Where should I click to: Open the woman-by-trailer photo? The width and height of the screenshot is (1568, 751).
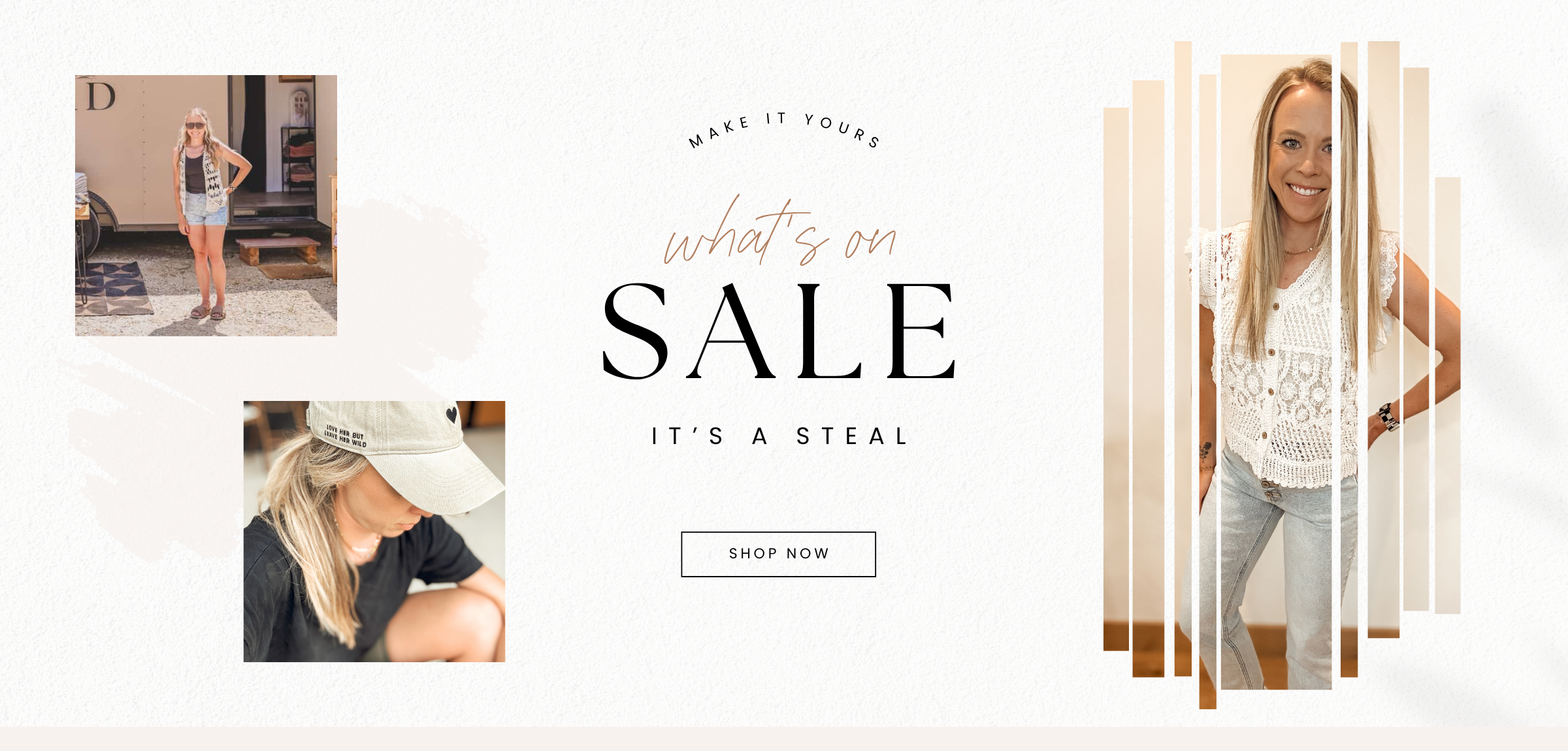click(206, 206)
